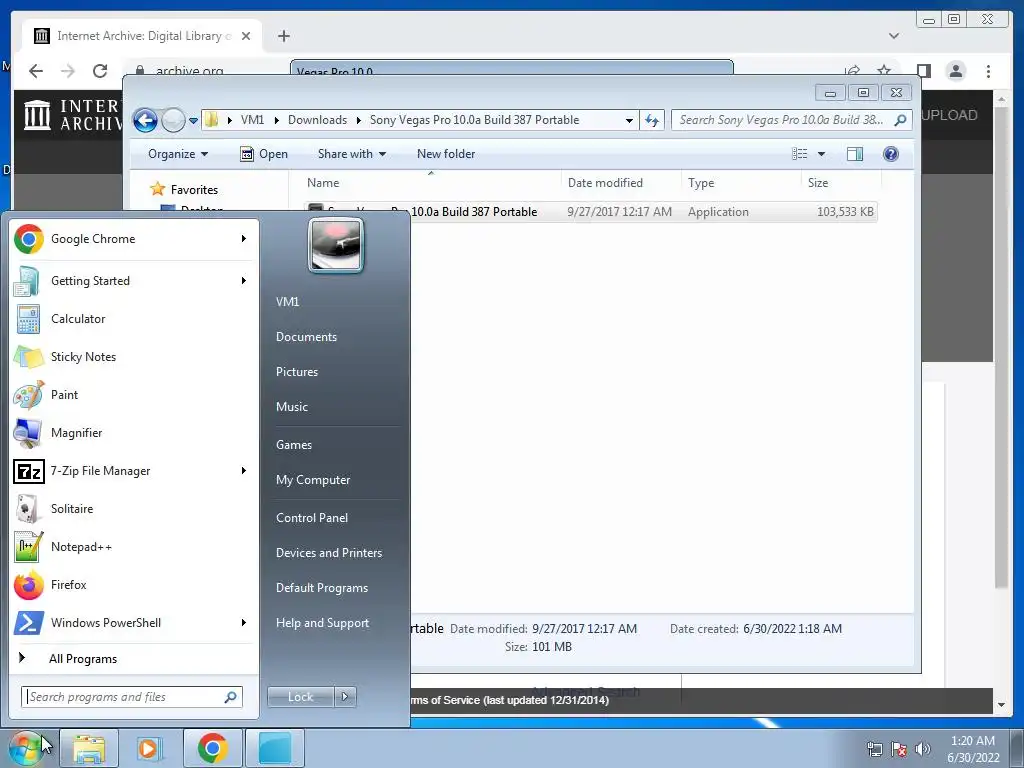The height and width of the screenshot is (768, 1024).
Task: Open a new Chrome tab
Action: coord(283,36)
